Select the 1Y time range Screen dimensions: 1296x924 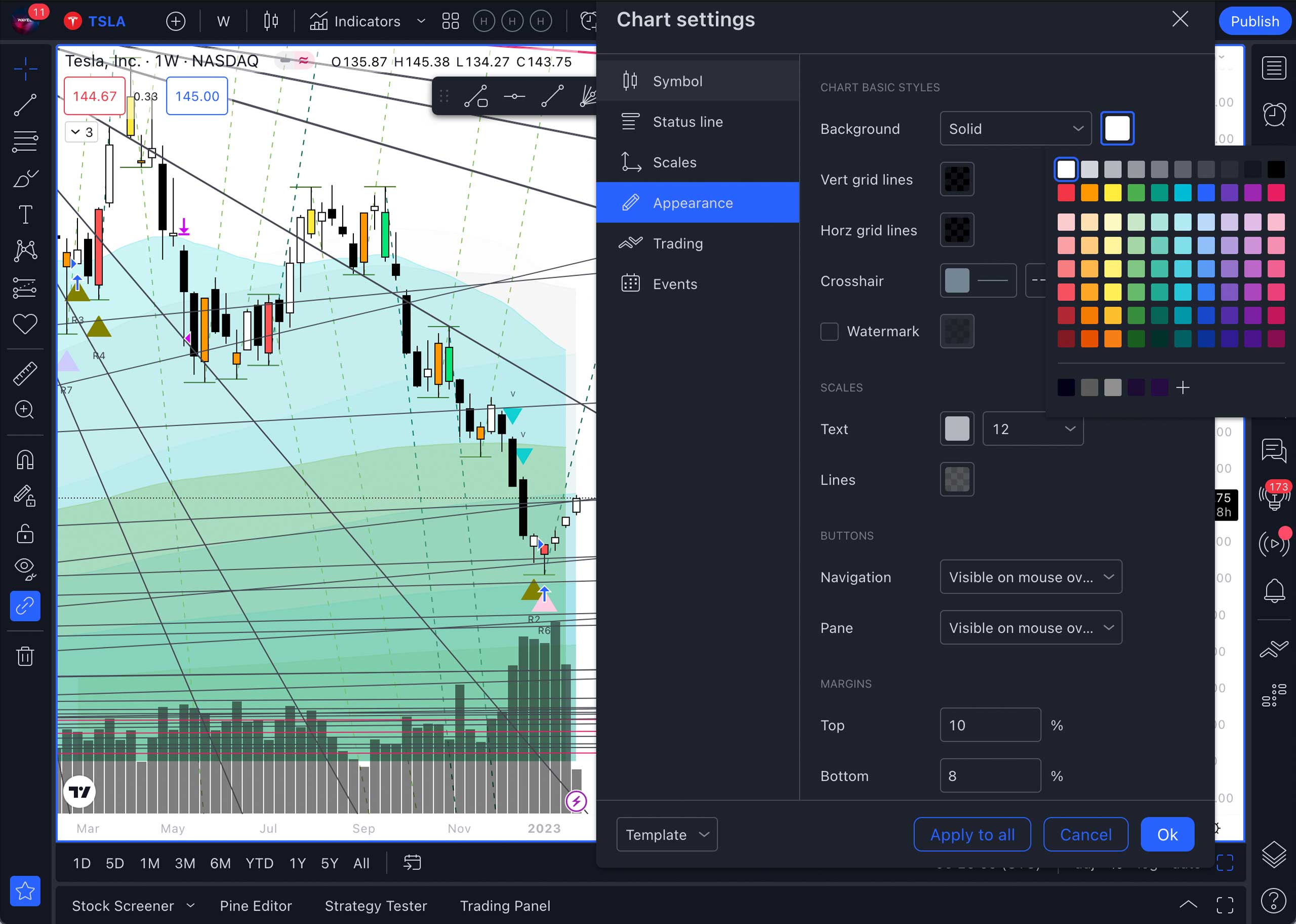click(x=298, y=863)
